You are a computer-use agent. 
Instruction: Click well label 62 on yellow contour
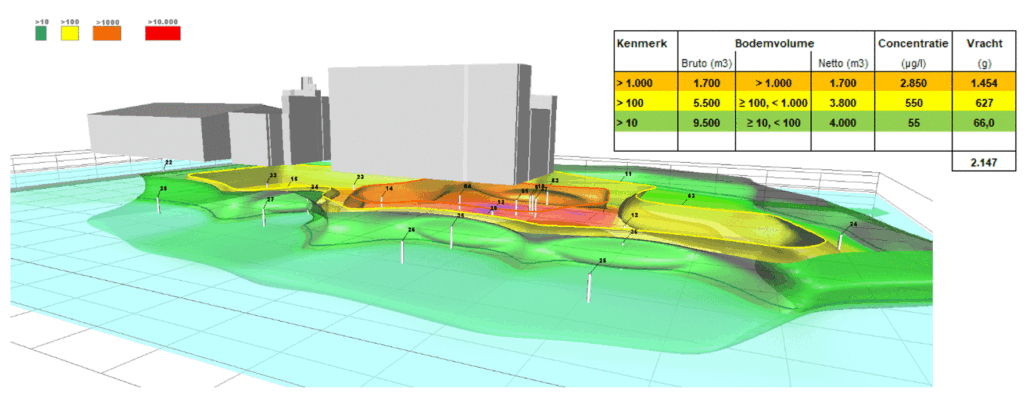coord(692,195)
